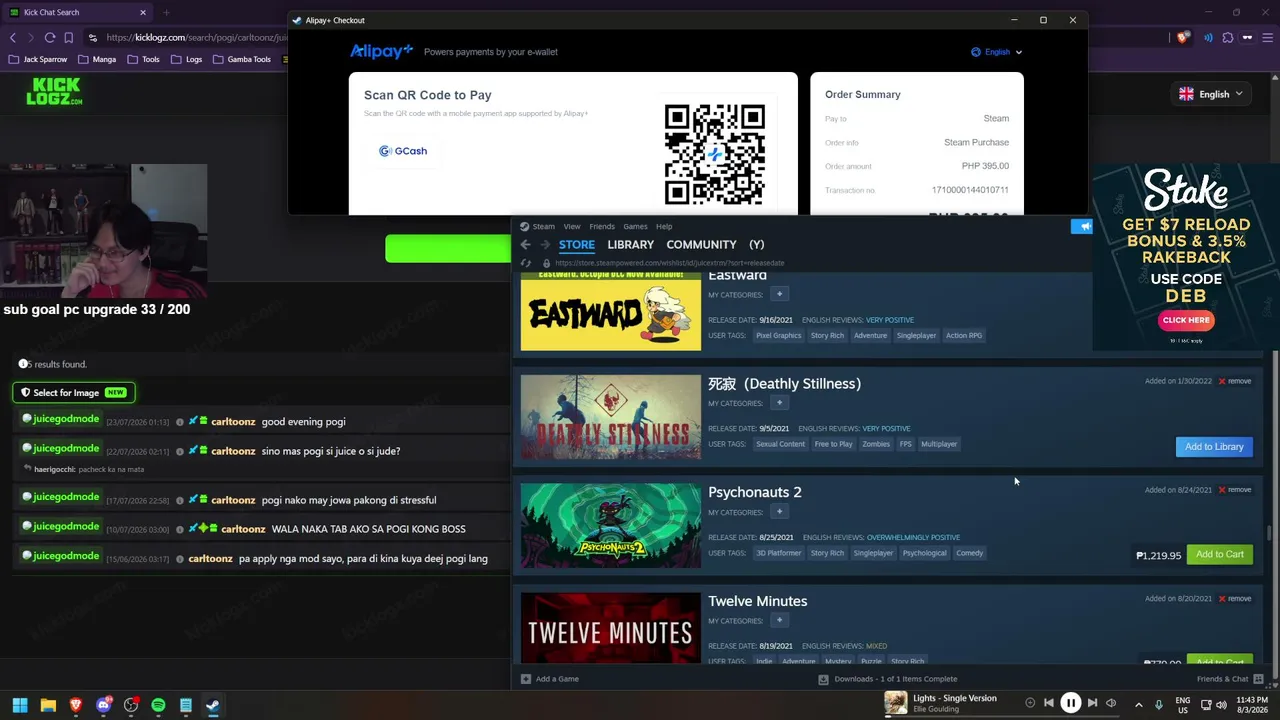Open the Jack Sparrow bookmarks folder
This screenshot has width=1280, height=720.
tap(37, 59)
